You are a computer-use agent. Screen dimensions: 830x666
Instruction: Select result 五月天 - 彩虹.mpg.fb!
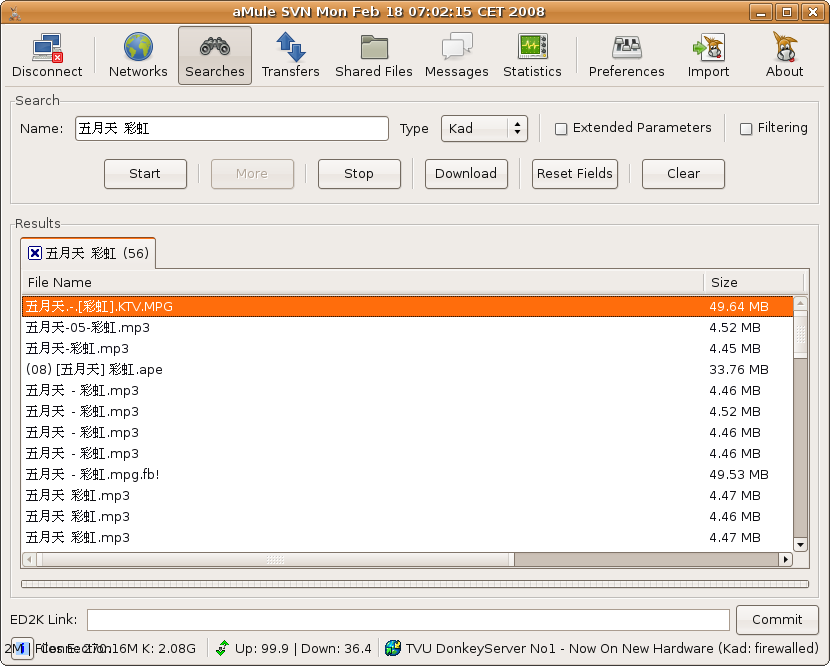(408, 474)
